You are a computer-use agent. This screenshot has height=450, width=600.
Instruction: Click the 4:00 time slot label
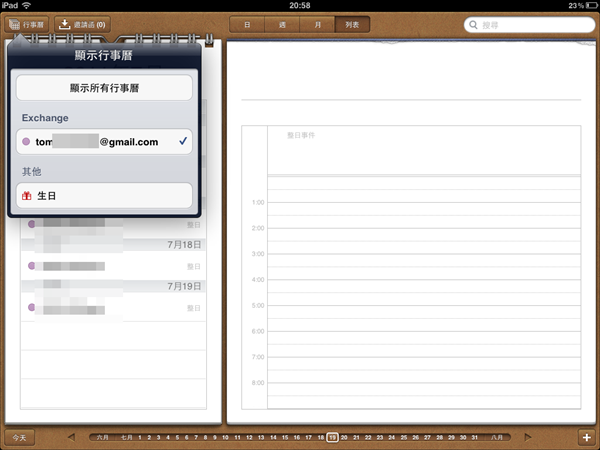tap(258, 280)
